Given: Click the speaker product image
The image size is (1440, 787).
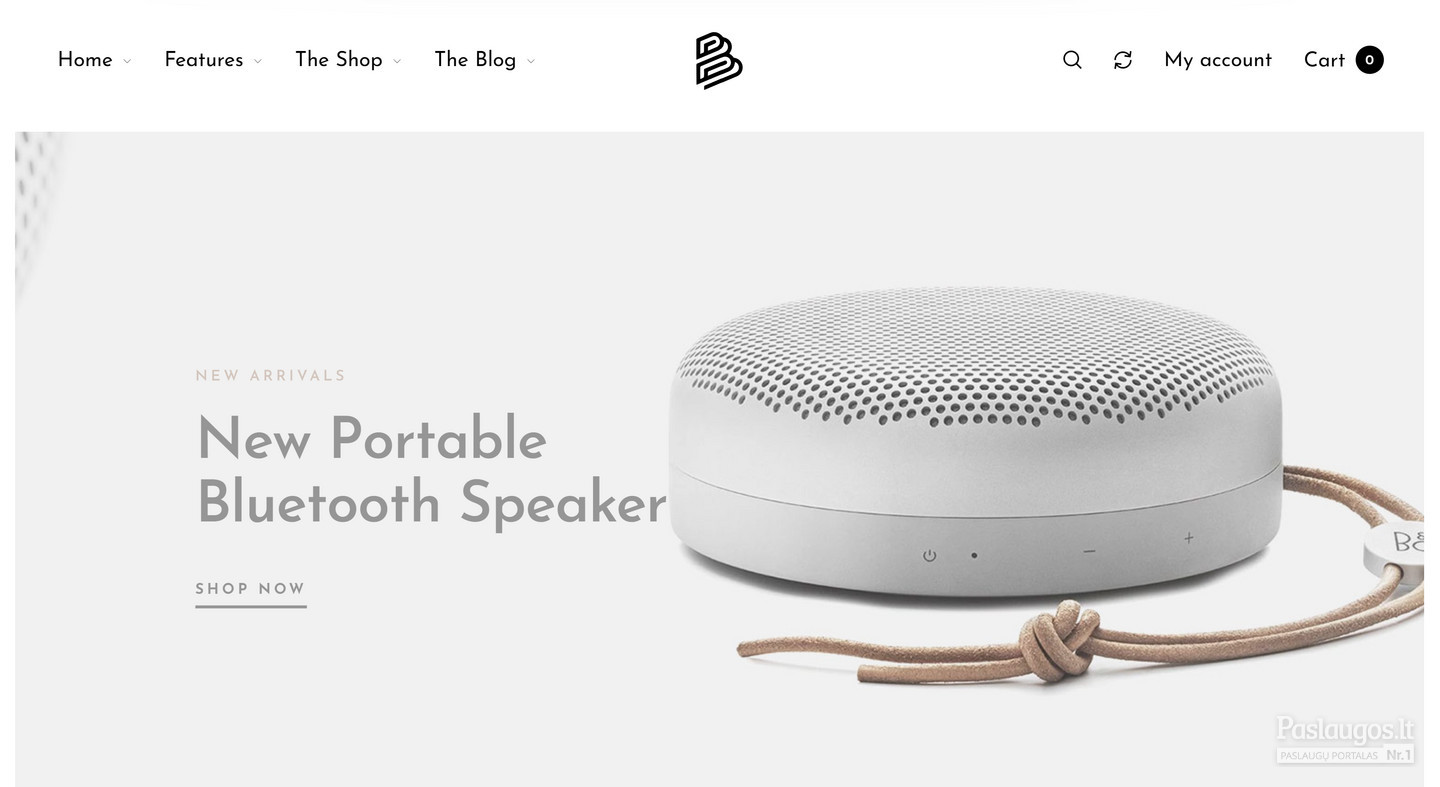Looking at the screenshot, I should [x=1045, y=480].
